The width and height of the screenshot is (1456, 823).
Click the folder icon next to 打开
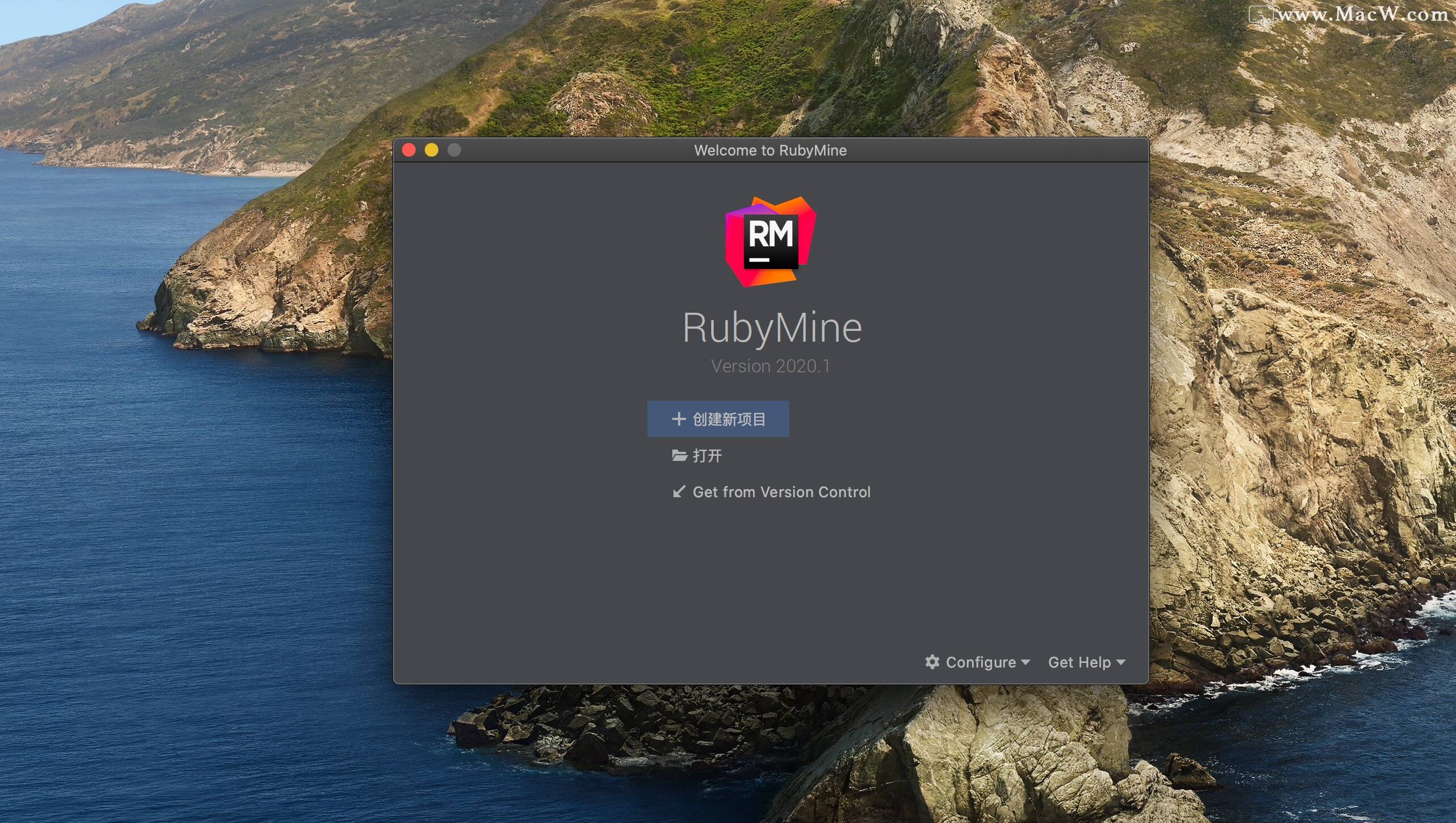(679, 455)
